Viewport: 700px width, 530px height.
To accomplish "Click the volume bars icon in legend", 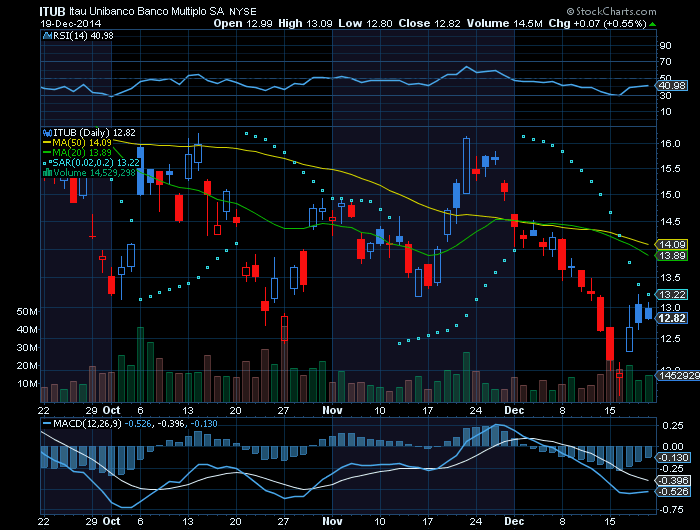I will click(x=47, y=172).
